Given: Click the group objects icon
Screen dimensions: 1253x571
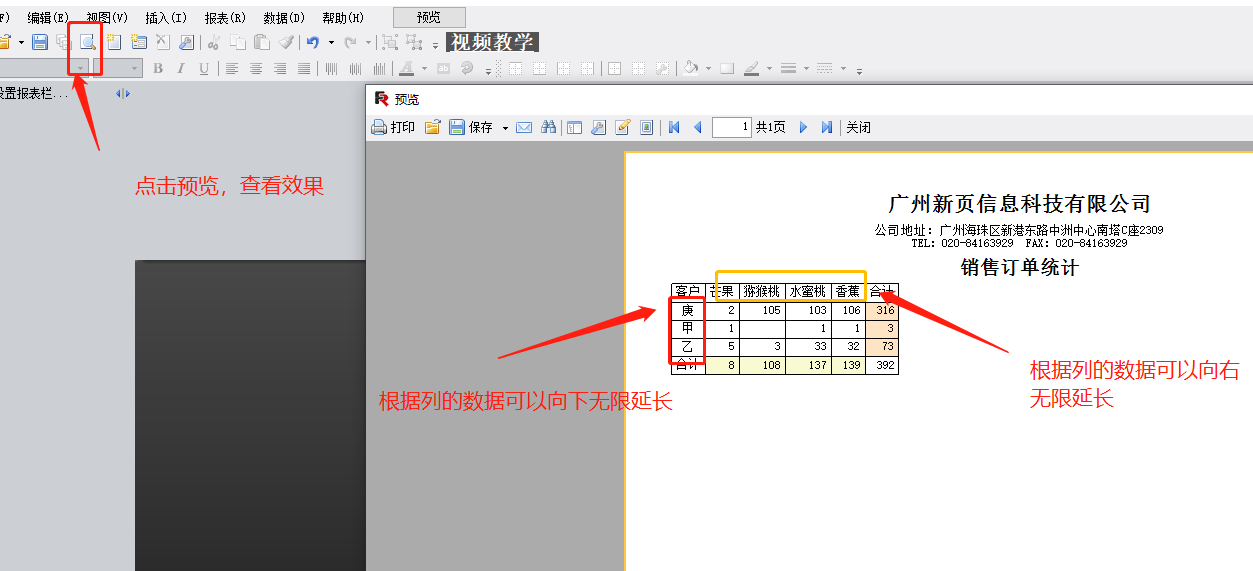Looking at the screenshot, I should point(390,42).
